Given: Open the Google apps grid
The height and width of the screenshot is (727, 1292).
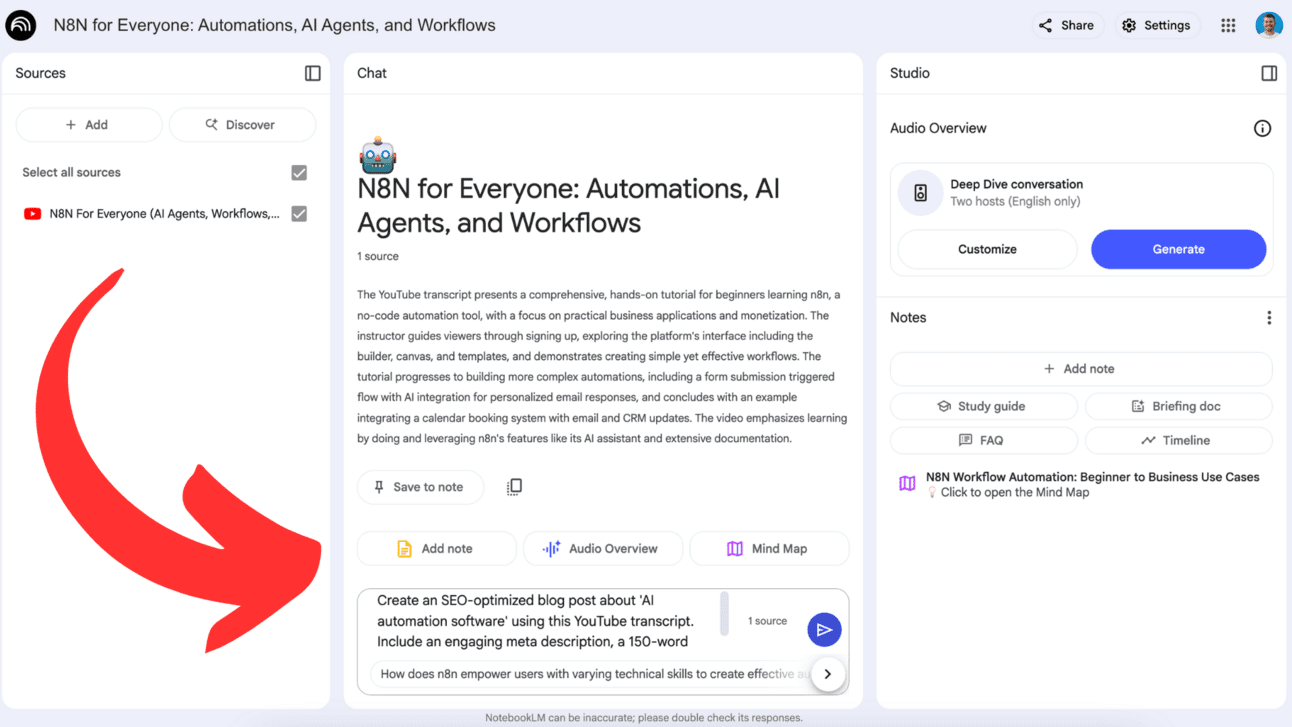Looking at the screenshot, I should (1228, 25).
